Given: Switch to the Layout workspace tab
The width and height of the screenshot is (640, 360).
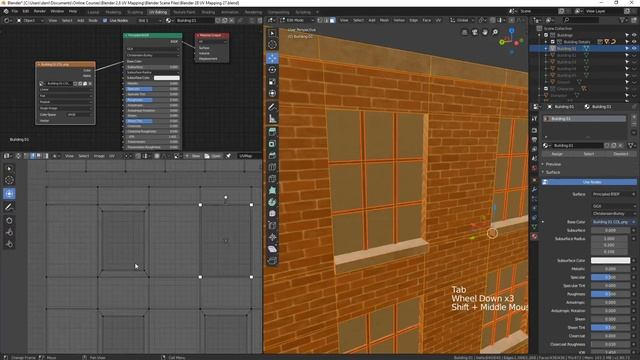Looking at the screenshot, I should click(93, 12).
